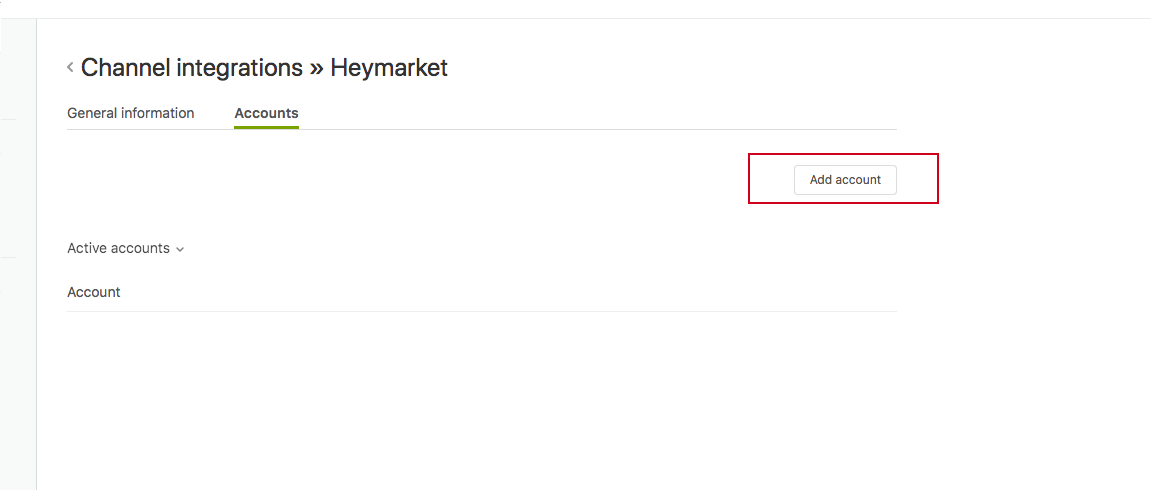Click the Active accounts label text
Screen dimensions: 1166x490
pyautogui.click(x=118, y=248)
